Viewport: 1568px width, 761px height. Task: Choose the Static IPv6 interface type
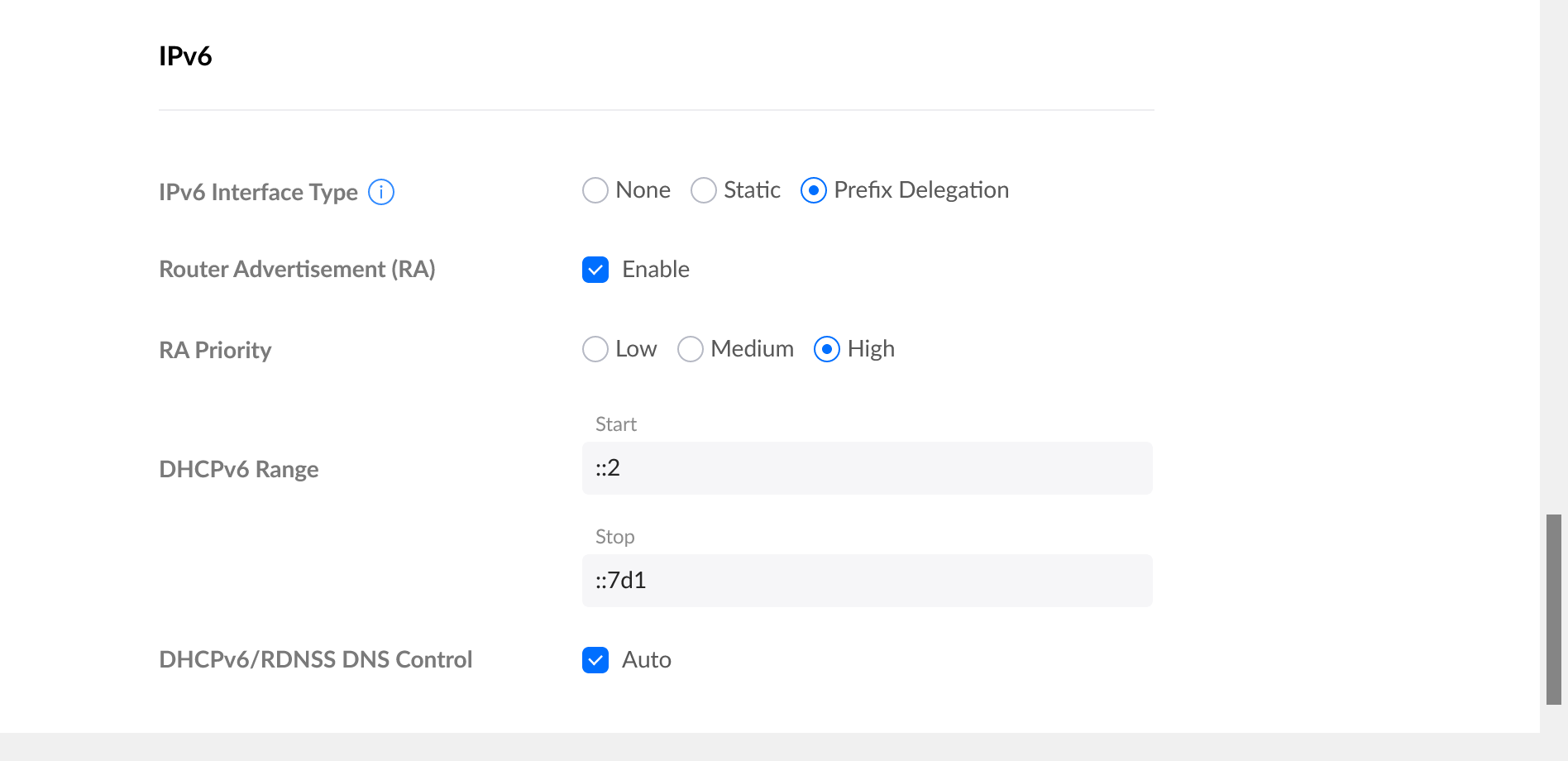[x=704, y=190]
